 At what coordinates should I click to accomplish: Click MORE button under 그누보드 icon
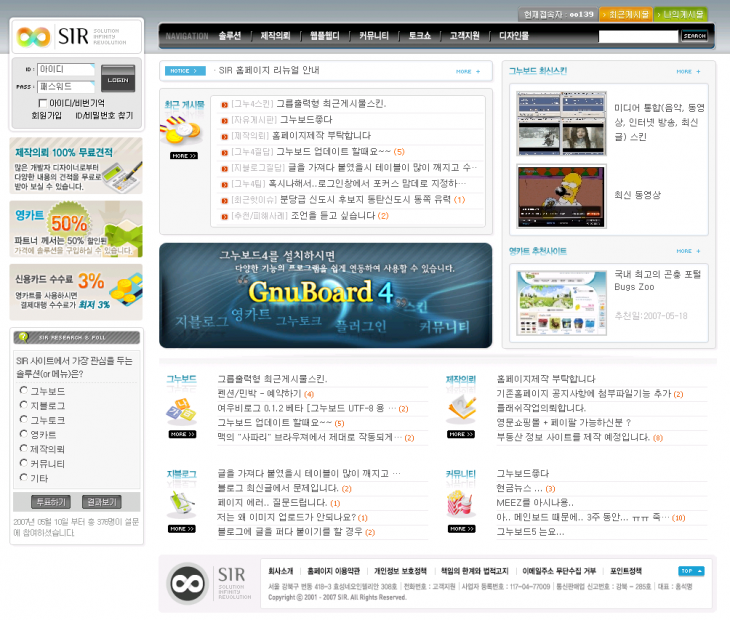coord(182,434)
